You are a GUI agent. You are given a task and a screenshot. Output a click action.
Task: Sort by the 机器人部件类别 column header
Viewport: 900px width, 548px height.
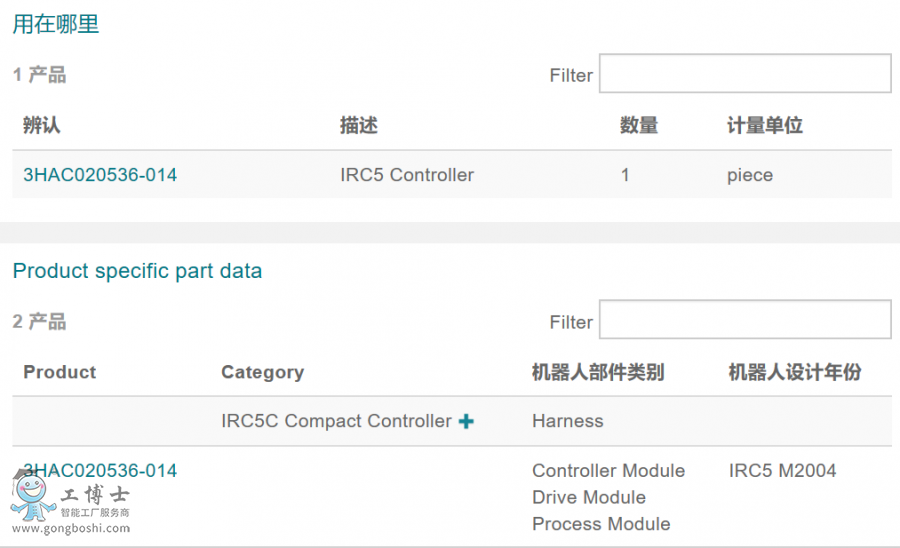(598, 372)
